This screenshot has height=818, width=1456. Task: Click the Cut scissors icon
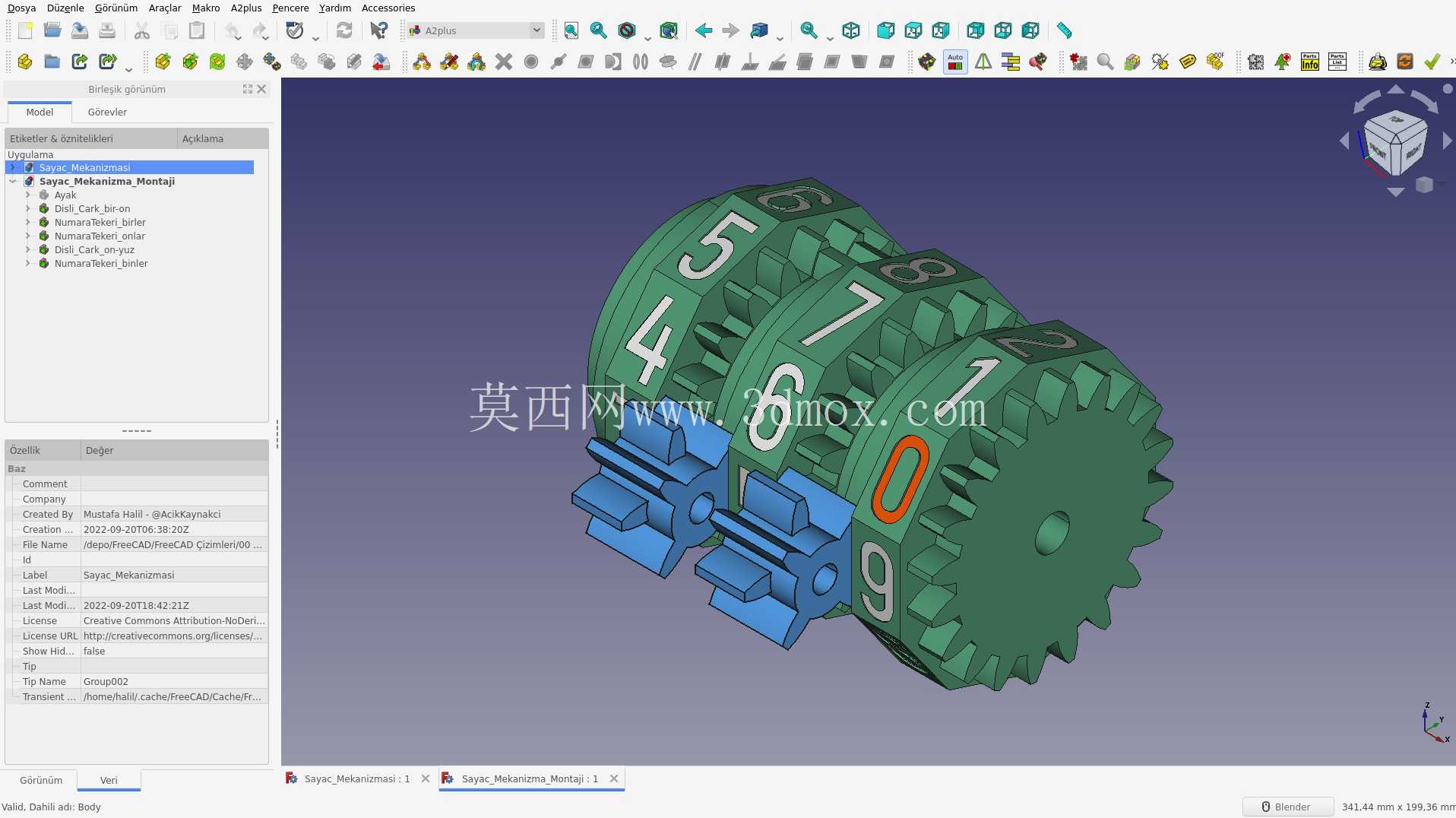pyautogui.click(x=142, y=30)
